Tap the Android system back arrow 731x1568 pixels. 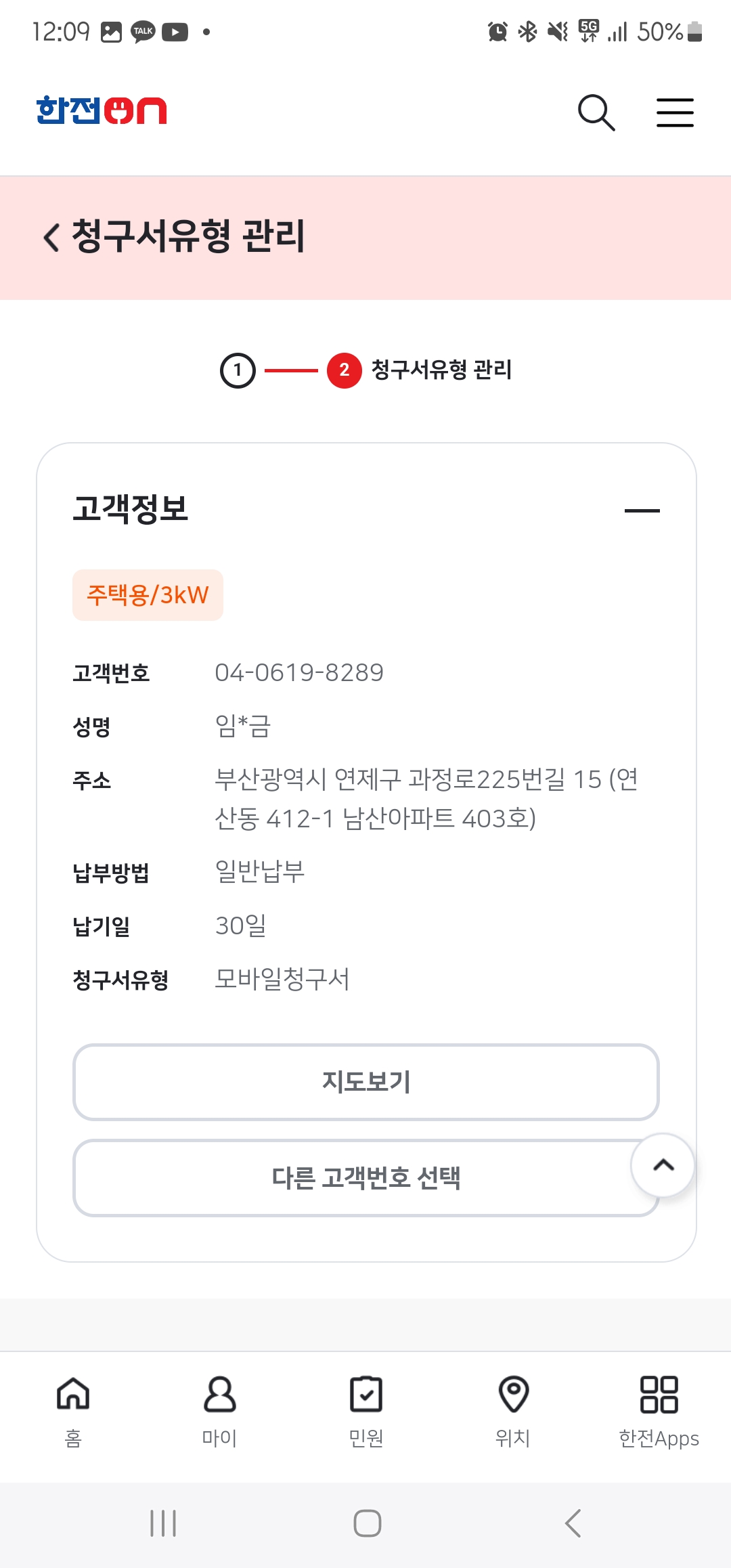point(573,1523)
